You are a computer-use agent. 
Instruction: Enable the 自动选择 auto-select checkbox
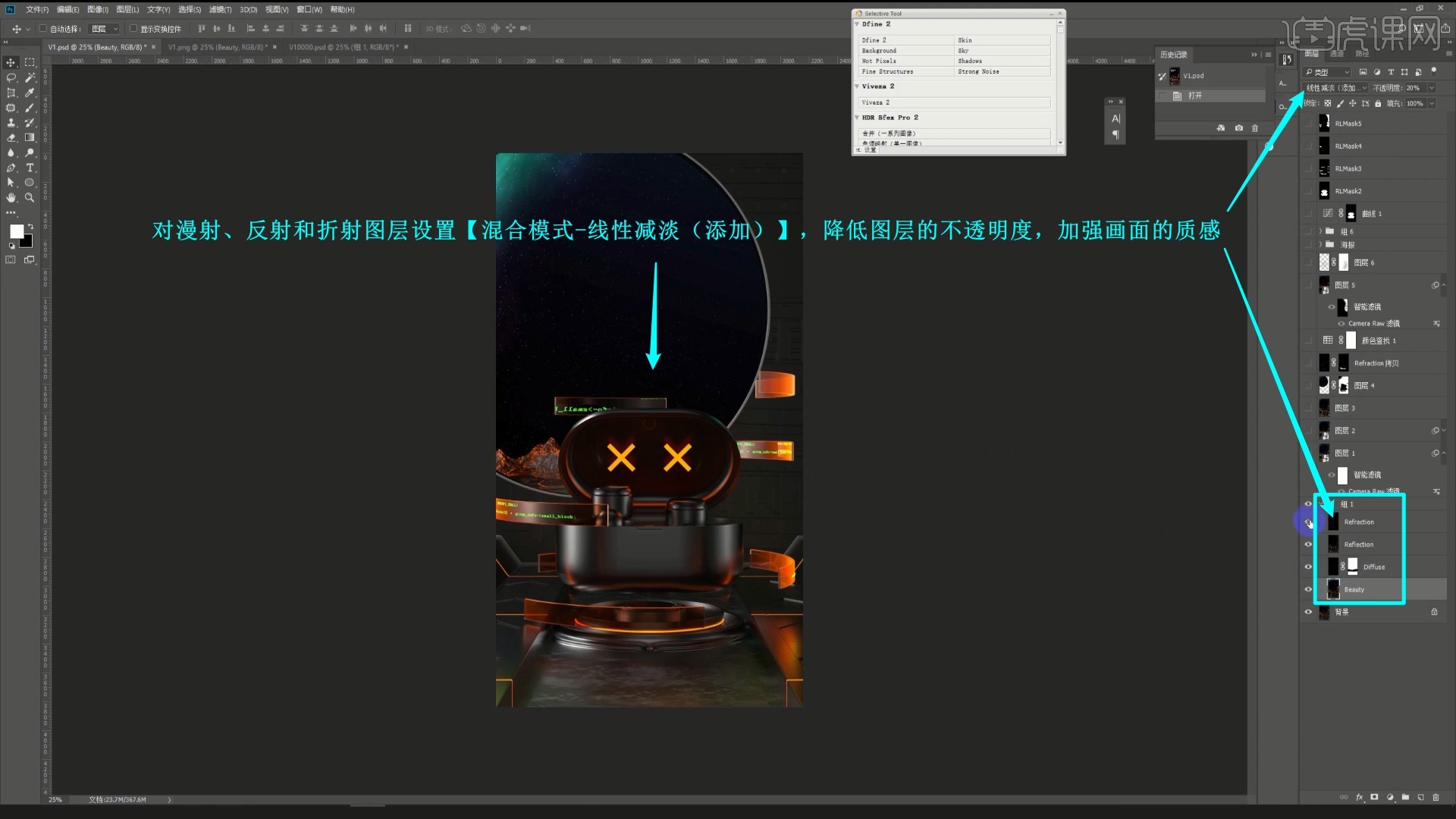point(43,29)
